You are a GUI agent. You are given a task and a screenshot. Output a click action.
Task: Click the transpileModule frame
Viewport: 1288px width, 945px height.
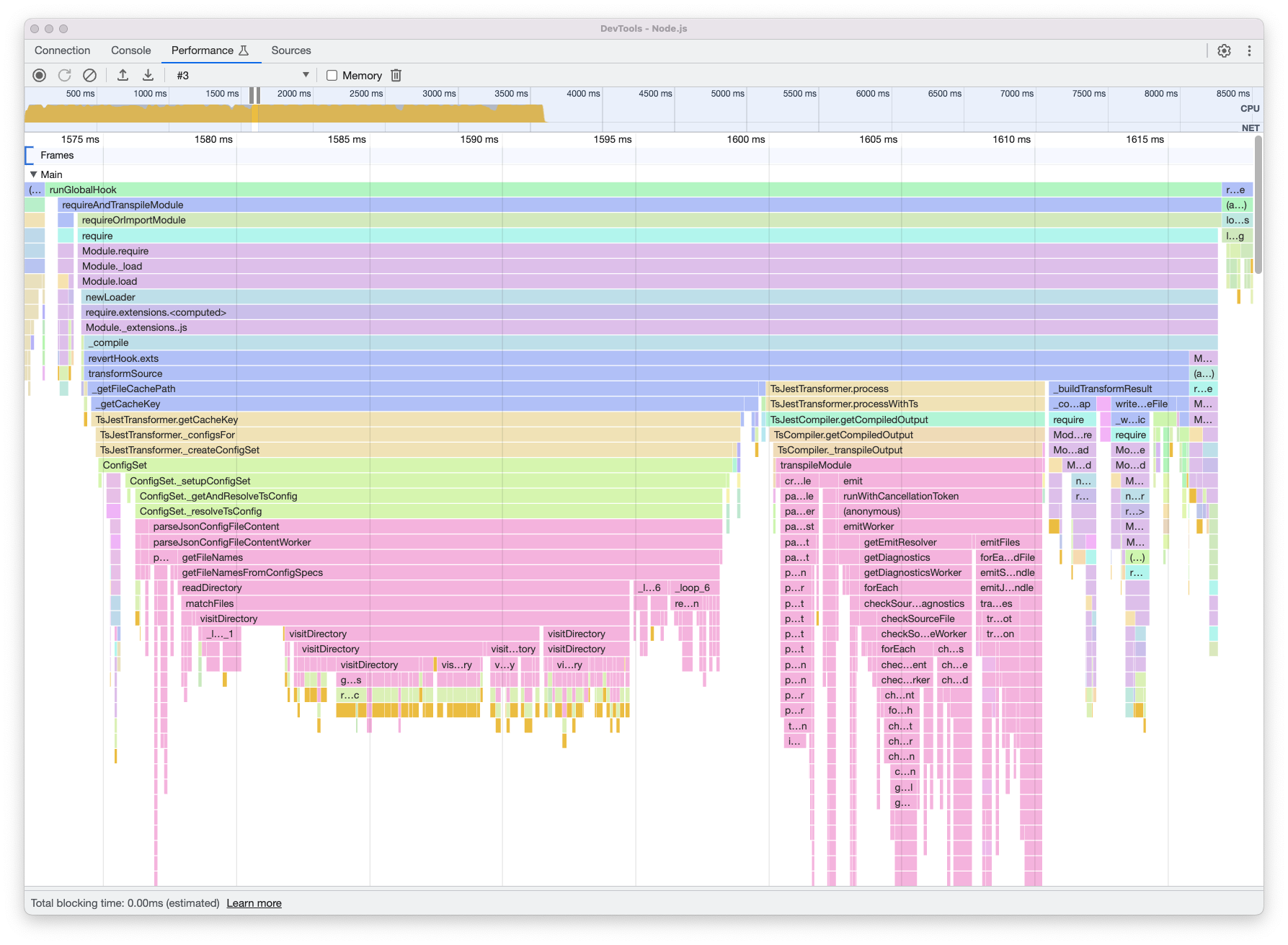pos(910,465)
